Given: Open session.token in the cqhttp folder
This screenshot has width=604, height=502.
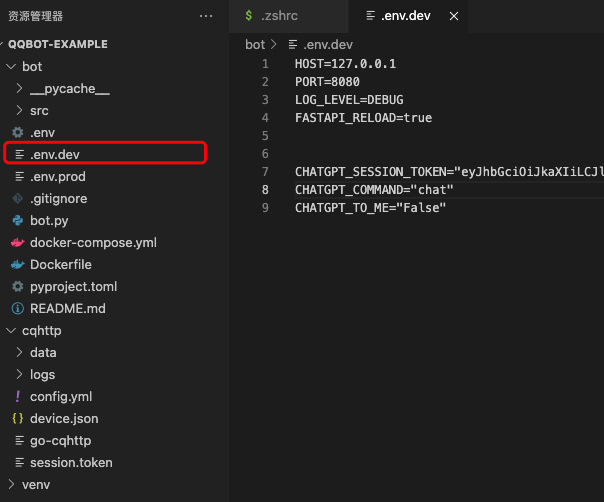Looking at the screenshot, I should [x=71, y=462].
